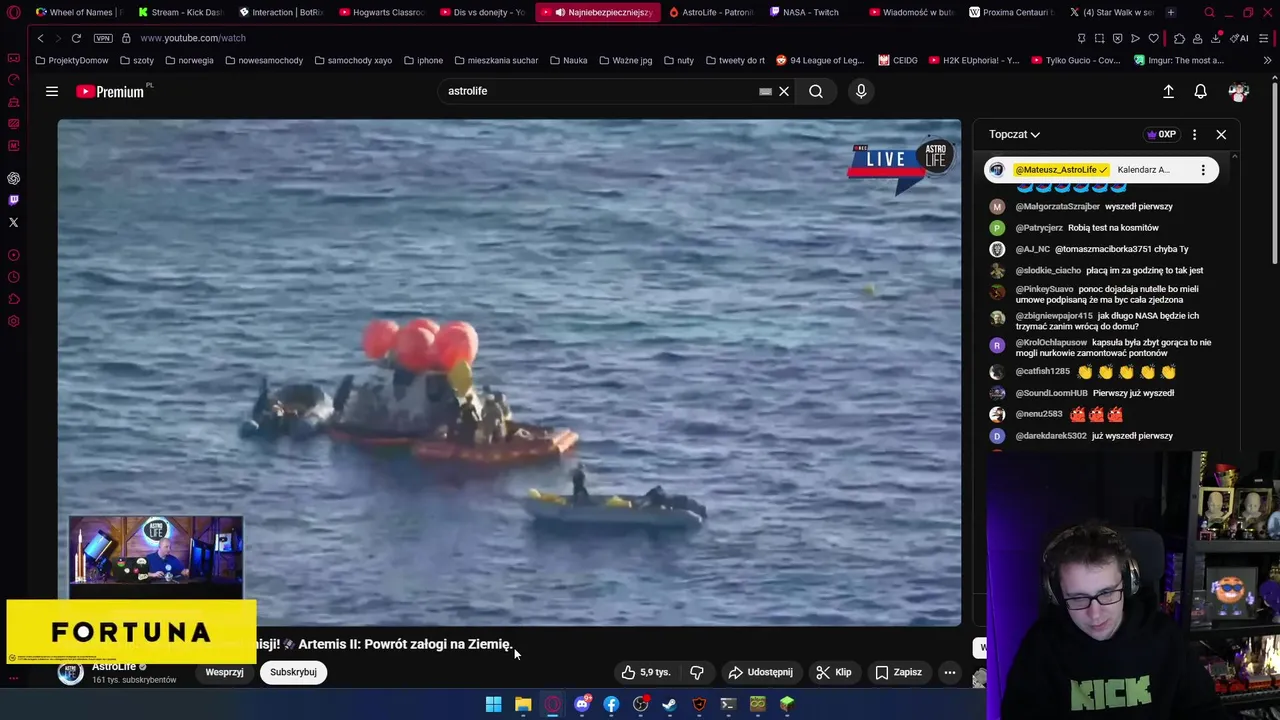Switch to the Hogwarts Classroom tab

pos(382,12)
